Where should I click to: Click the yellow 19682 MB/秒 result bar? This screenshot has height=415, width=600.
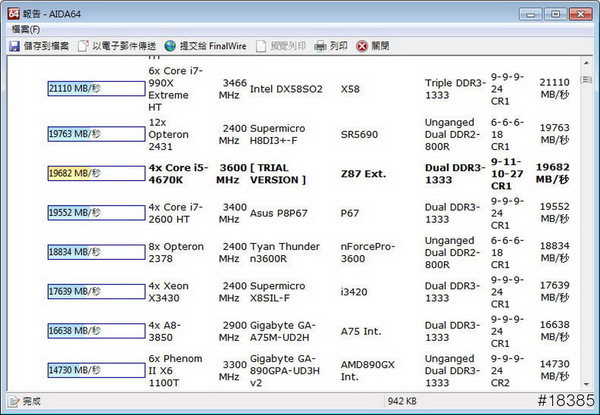(x=96, y=173)
